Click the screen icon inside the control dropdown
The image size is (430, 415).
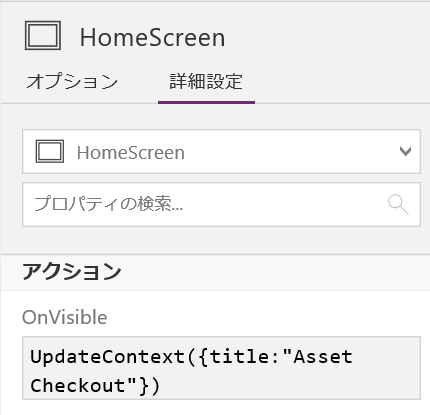coord(50,151)
